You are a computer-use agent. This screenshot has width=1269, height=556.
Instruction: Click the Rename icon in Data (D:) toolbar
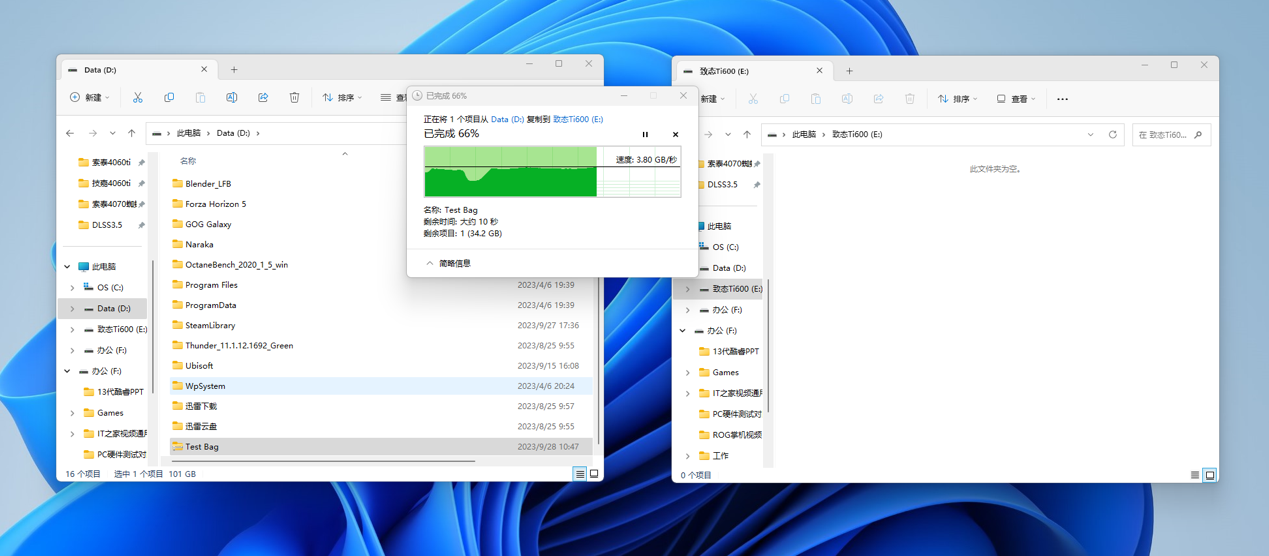pos(231,98)
